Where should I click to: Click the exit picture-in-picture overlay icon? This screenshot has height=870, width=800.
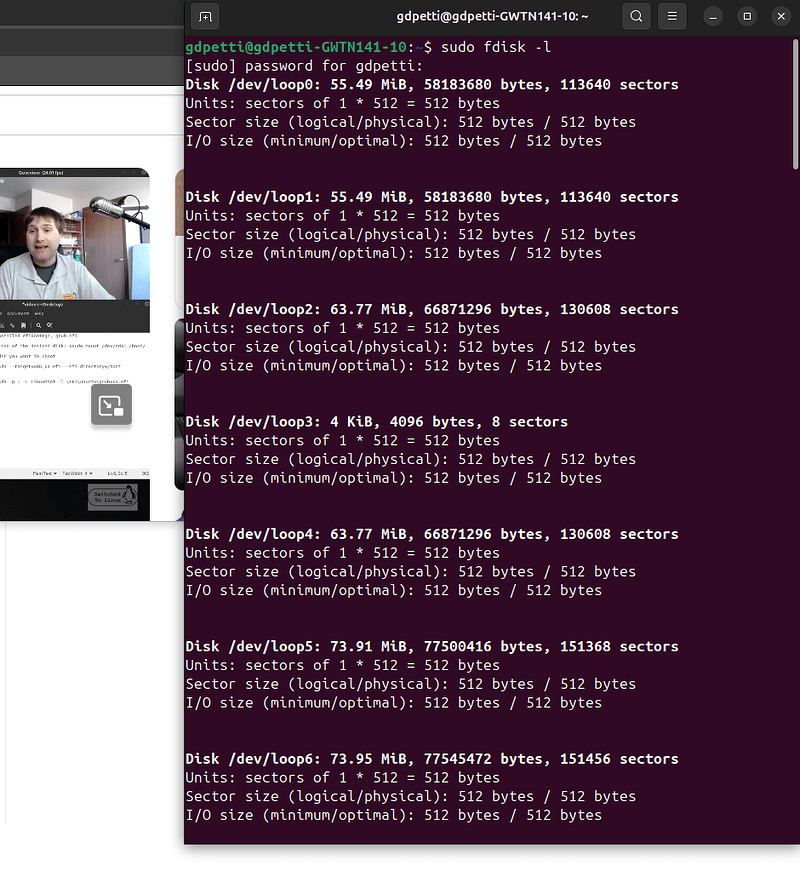[x=111, y=404]
